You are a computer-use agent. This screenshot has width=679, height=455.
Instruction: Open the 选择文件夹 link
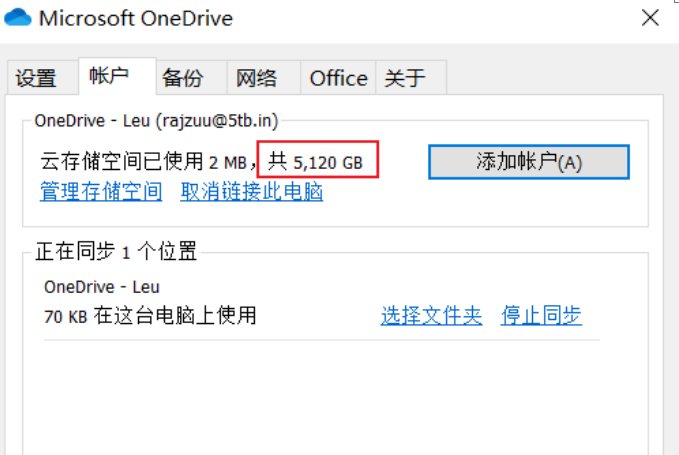click(431, 315)
